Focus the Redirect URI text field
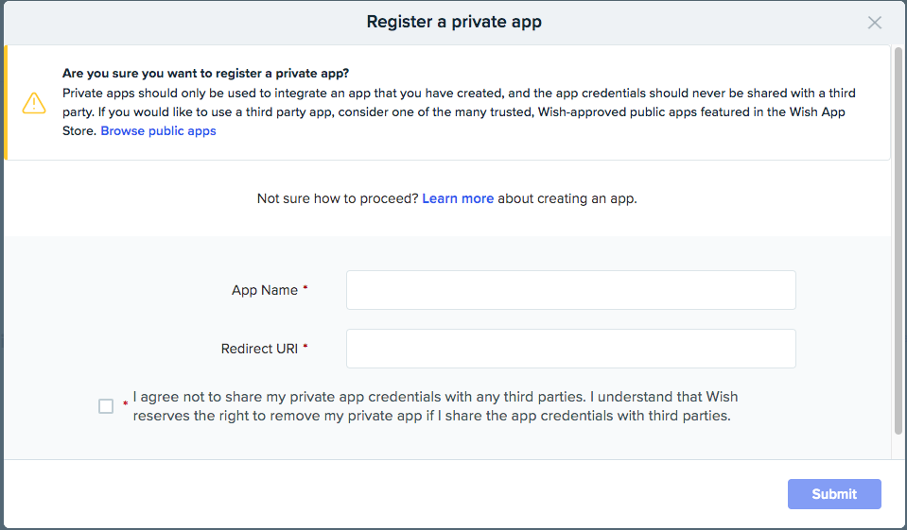 click(570, 349)
